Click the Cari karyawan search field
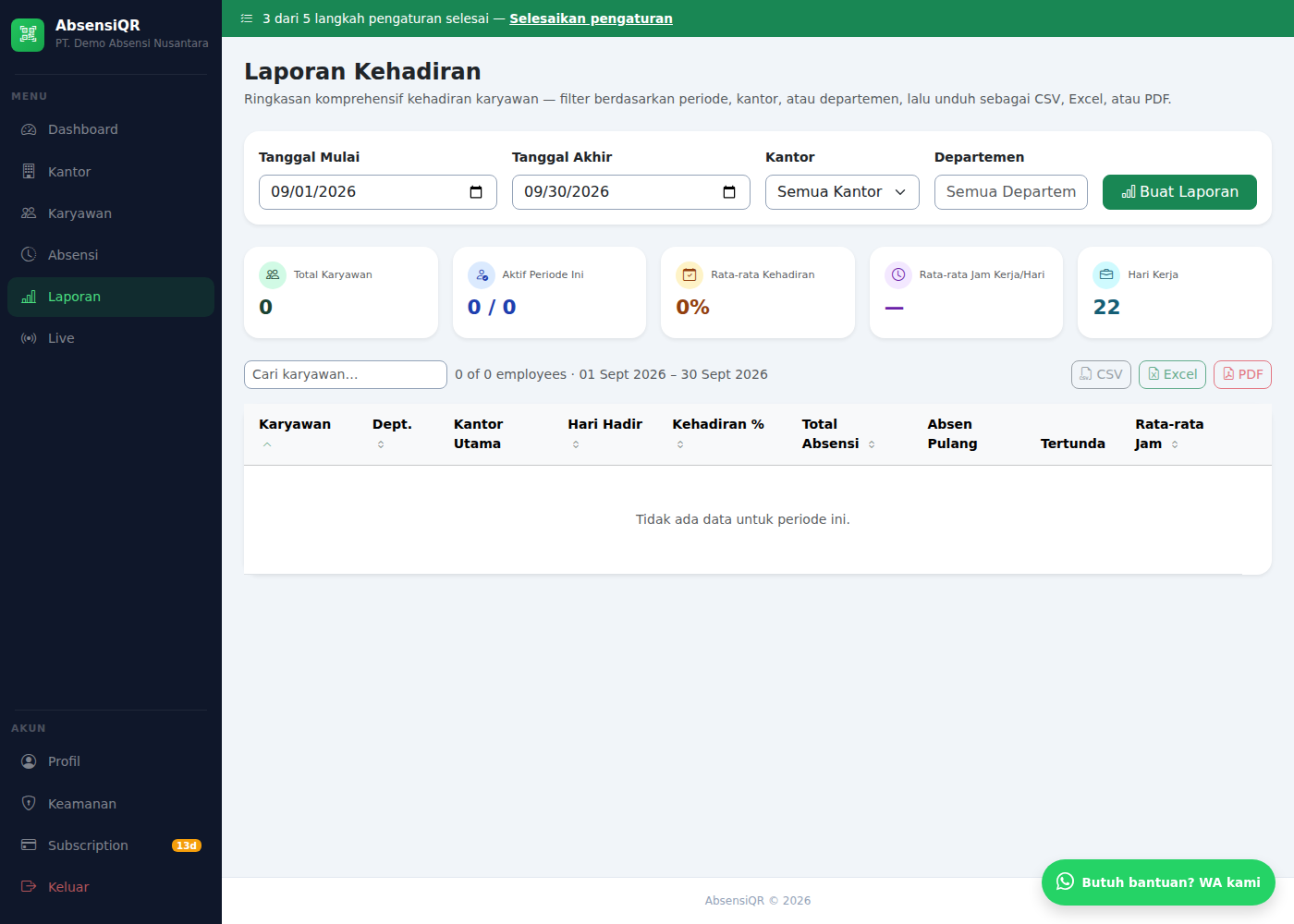 click(x=346, y=374)
